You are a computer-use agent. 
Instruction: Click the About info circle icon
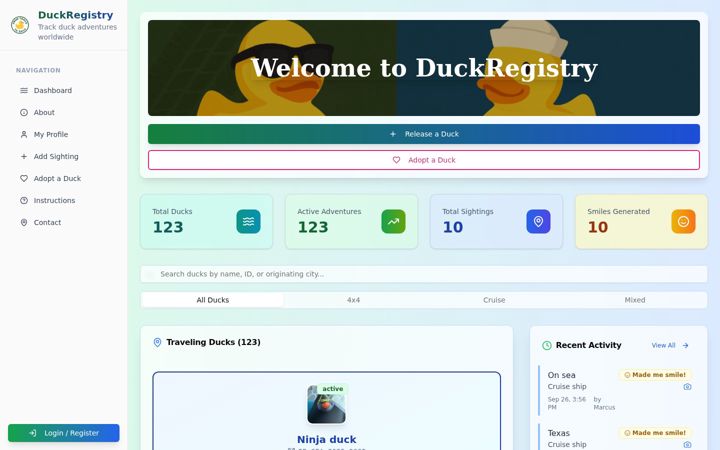click(24, 112)
